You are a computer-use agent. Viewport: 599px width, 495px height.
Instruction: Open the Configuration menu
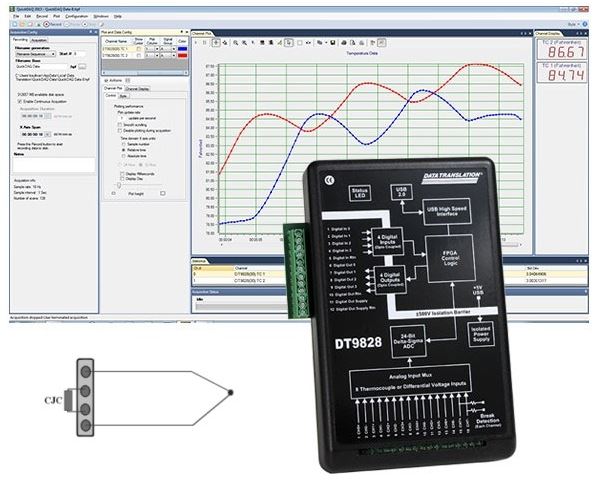[x=76, y=16]
